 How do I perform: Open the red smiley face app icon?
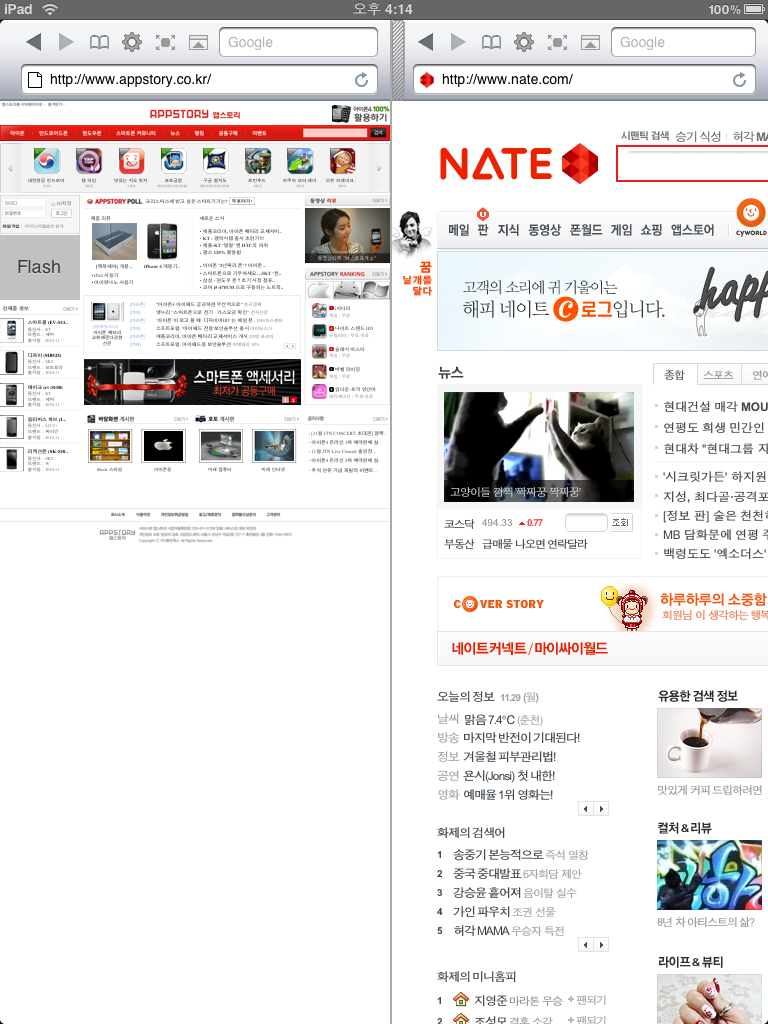131,161
